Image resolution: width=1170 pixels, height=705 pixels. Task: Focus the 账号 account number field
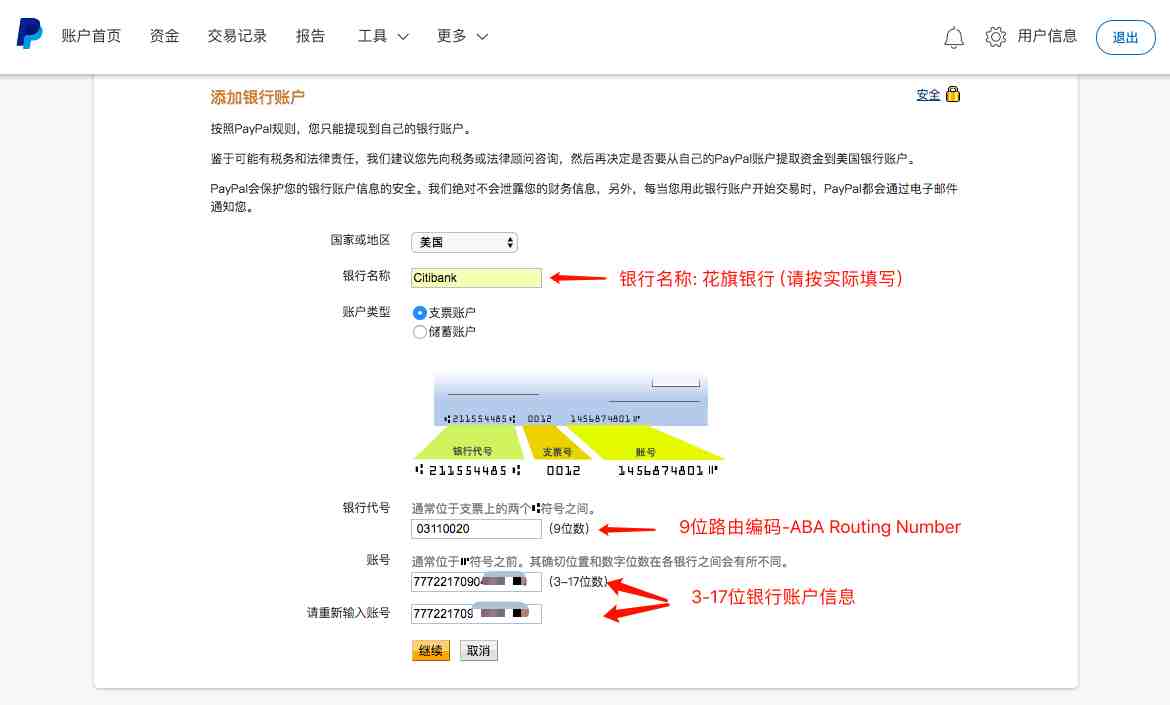point(476,582)
